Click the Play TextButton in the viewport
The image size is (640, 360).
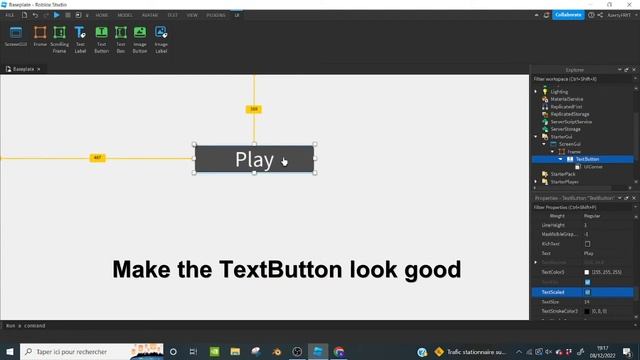[x=254, y=159]
